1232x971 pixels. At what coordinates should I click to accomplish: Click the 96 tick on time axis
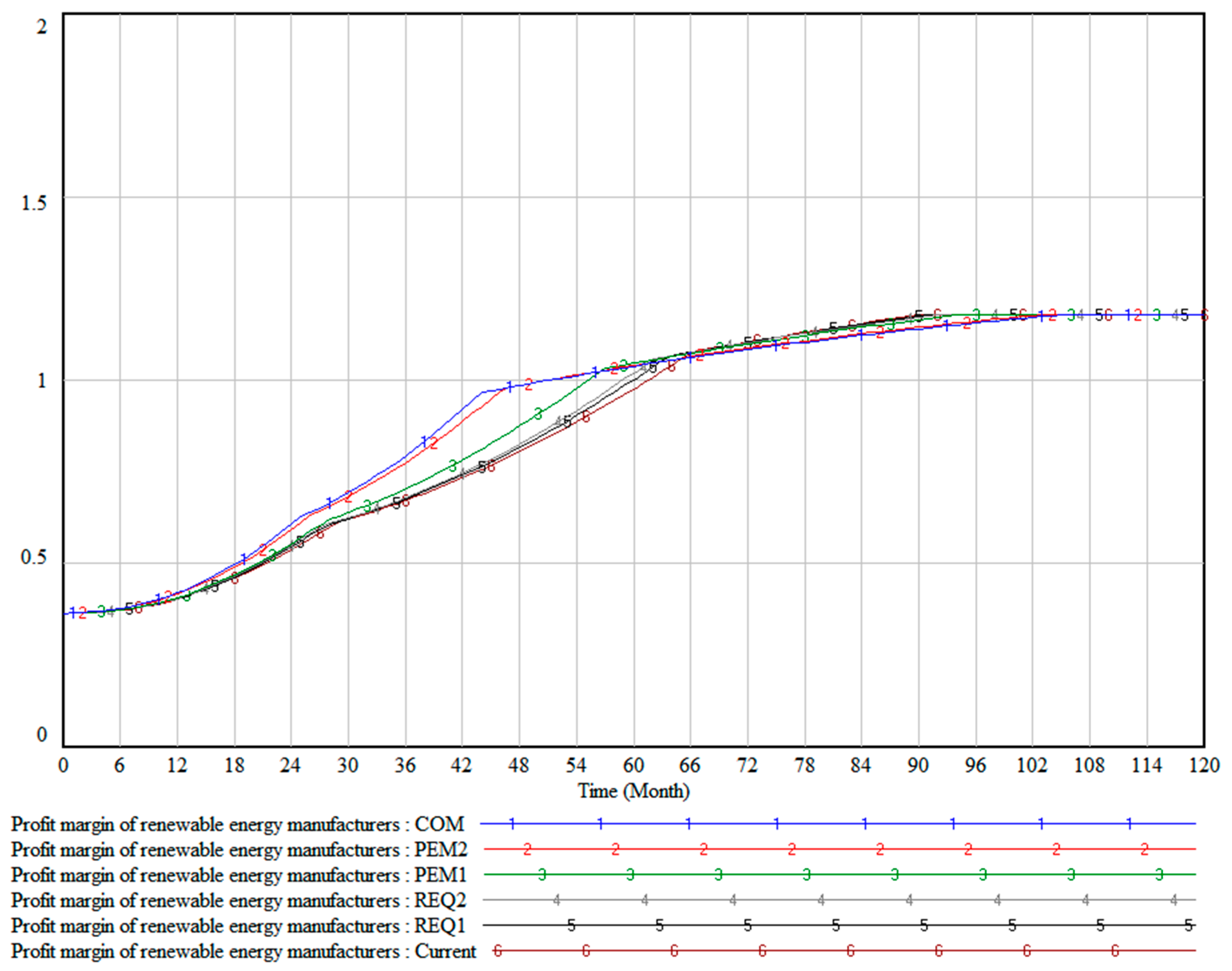975,766
